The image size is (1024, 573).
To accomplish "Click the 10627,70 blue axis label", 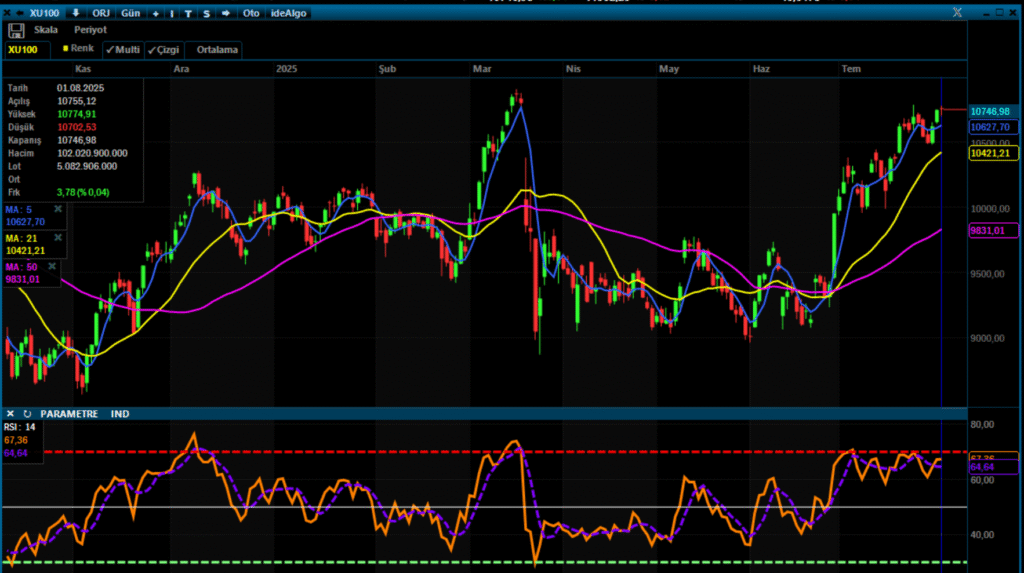I will click(993, 127).
